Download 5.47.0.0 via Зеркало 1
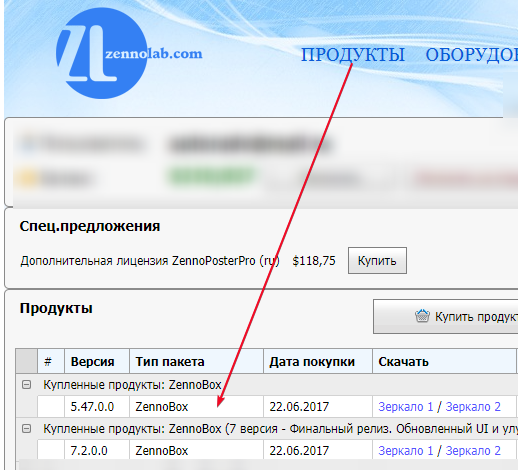518x470 pixels. coord(406,407)
